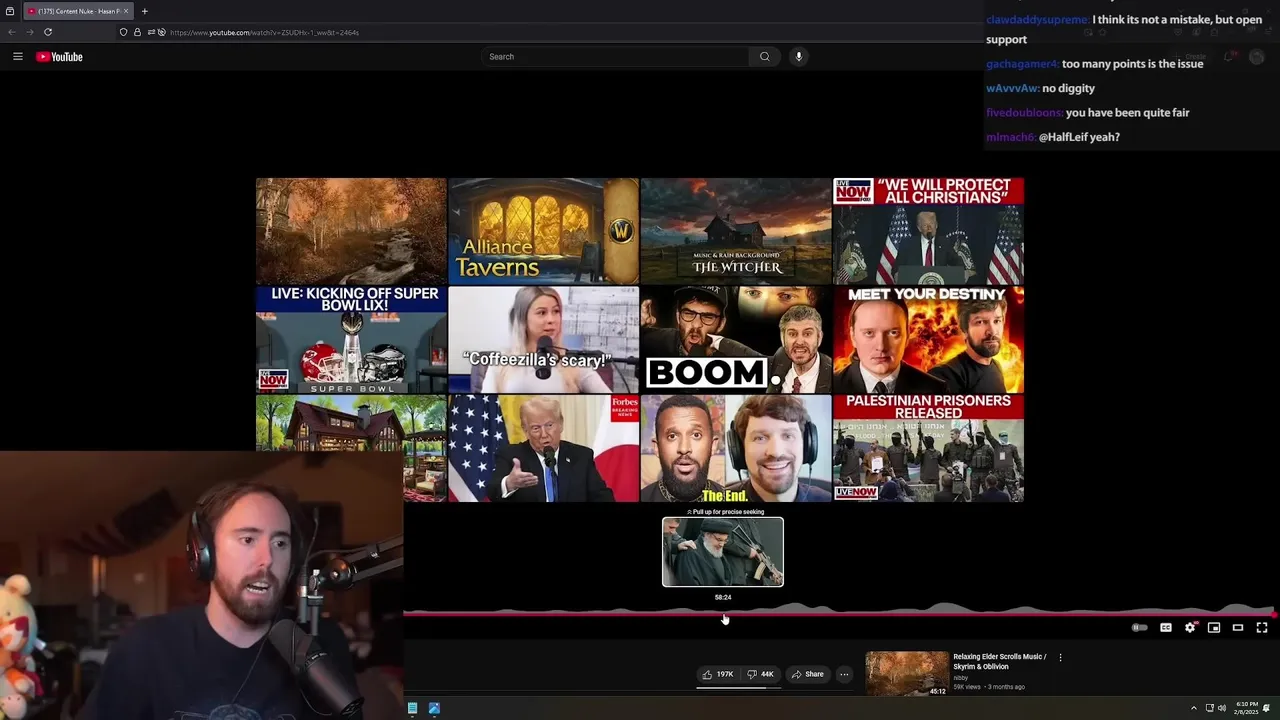Open the video thumbnail labeled The End.

(736, 447)
